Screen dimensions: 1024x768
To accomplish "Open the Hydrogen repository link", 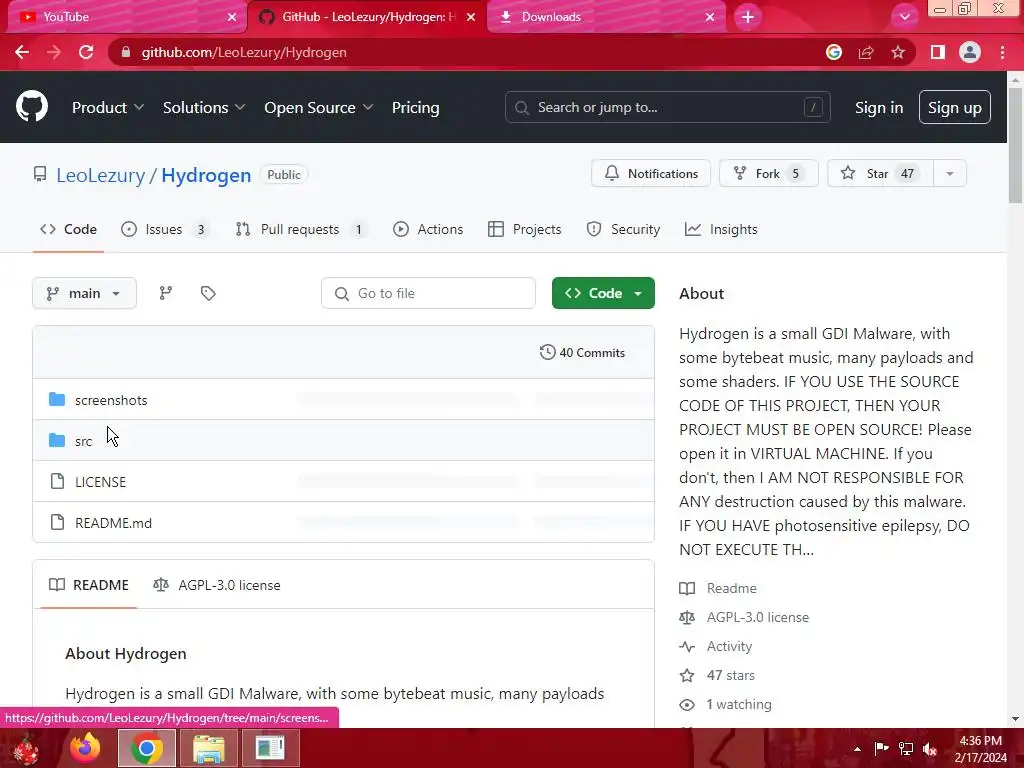I will point(206,175).
